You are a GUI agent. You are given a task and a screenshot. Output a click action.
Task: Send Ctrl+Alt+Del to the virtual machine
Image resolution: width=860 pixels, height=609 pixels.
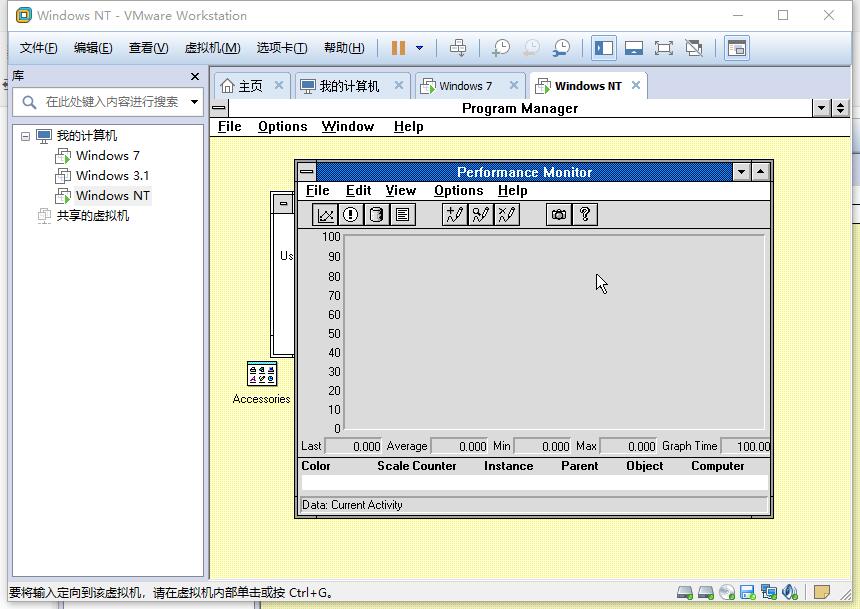[458, 48]
